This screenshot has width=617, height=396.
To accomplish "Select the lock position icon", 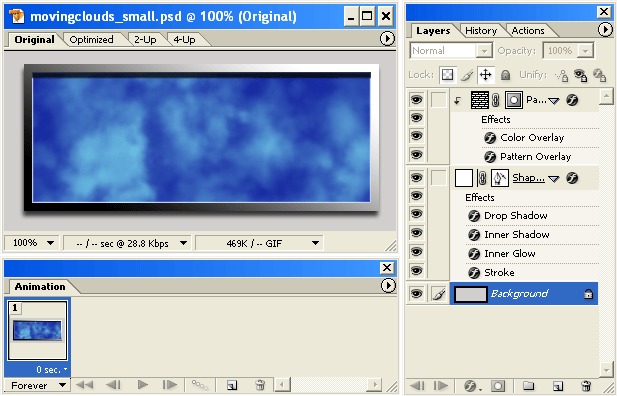I will [486, 75].
